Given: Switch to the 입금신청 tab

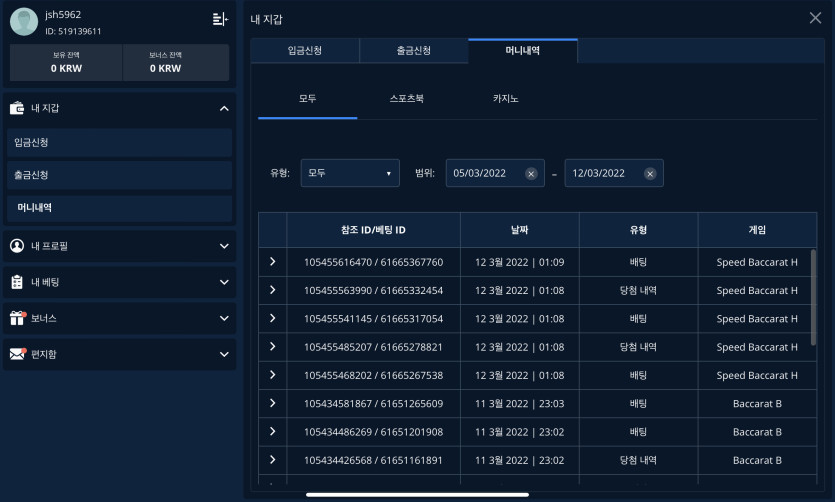Looking at the screenshot, I should pos(305,51).
